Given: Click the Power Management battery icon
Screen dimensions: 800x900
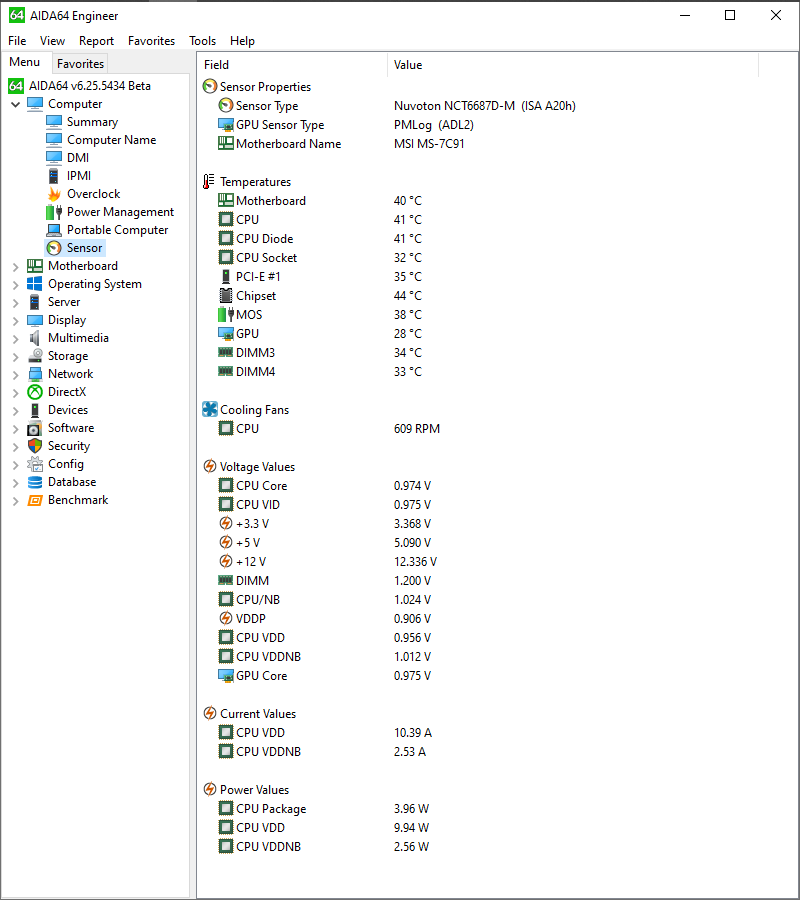Looking at the screenshot, I should 54,212.
